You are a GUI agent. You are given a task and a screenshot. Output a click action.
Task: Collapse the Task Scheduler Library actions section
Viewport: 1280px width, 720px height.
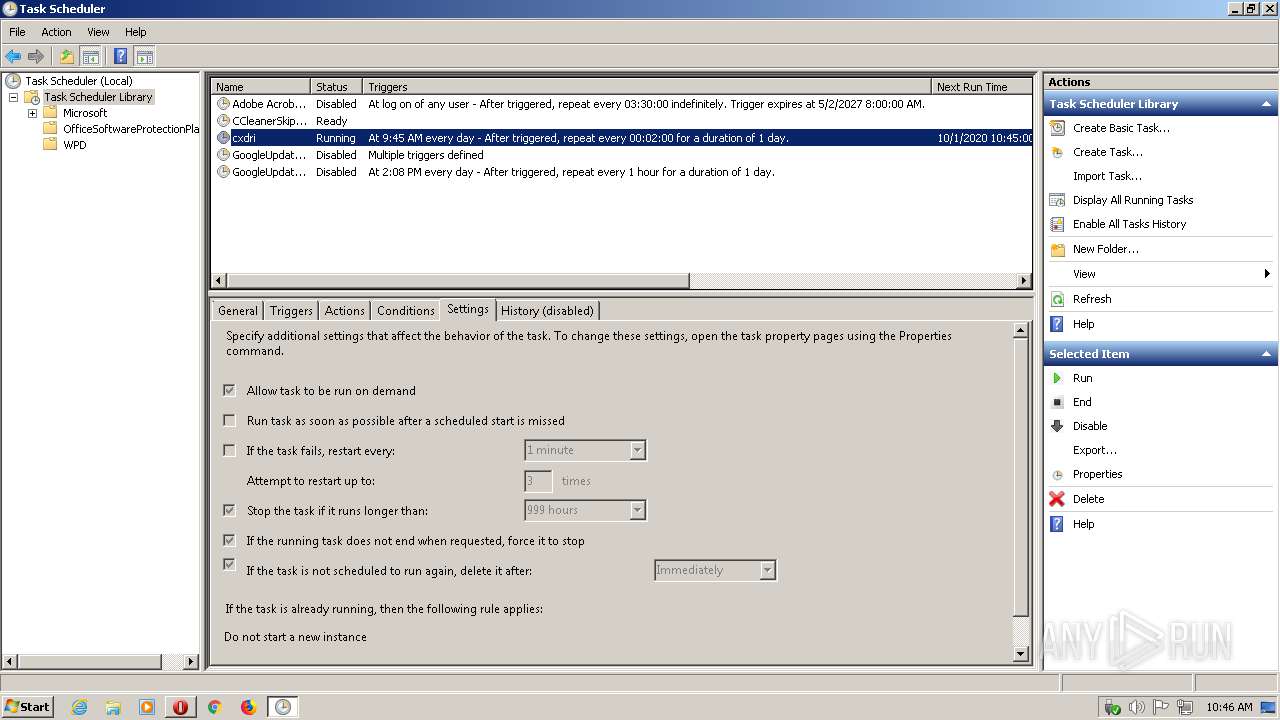coord(1267,104)
